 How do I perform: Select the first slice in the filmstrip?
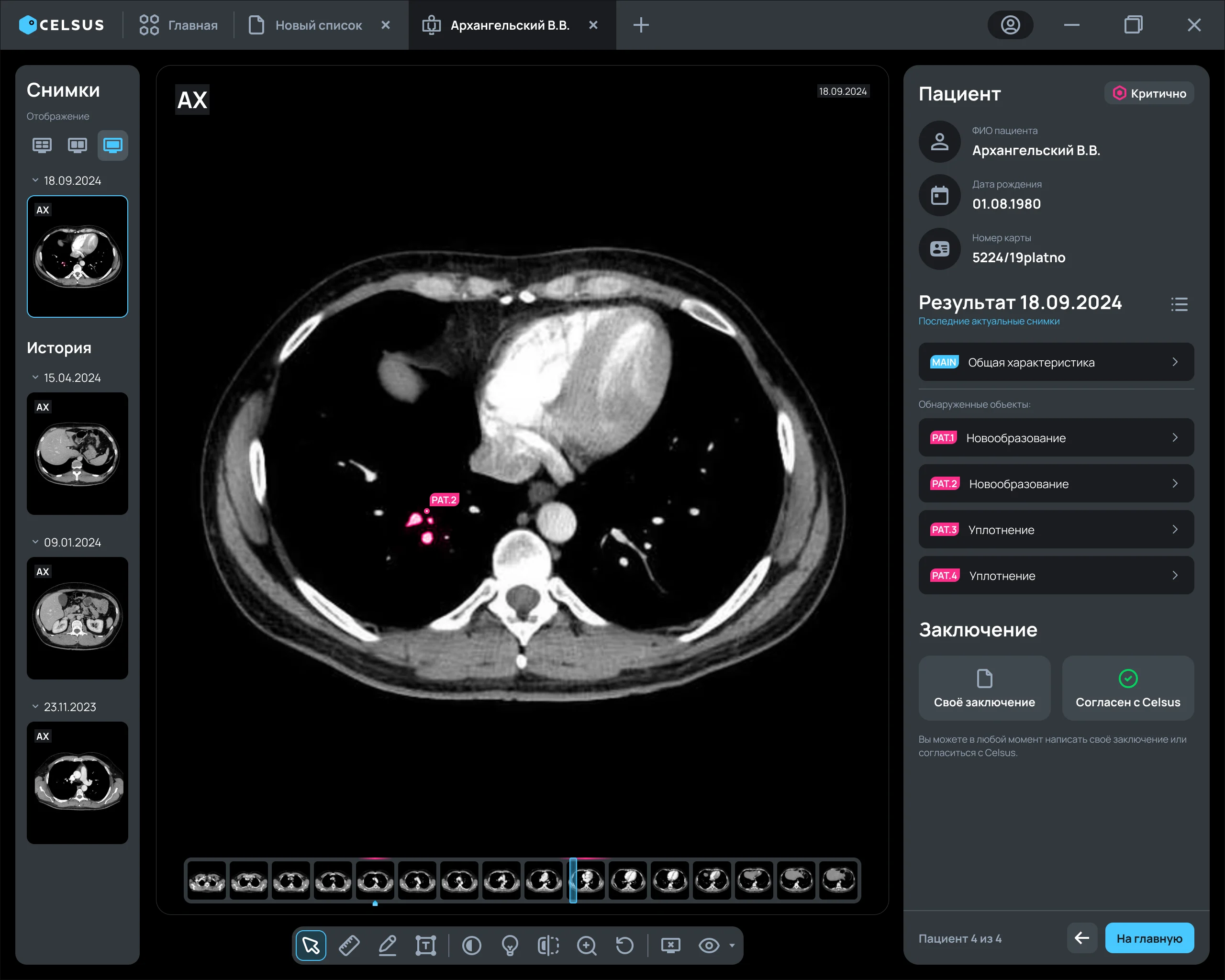pos(207,880)
